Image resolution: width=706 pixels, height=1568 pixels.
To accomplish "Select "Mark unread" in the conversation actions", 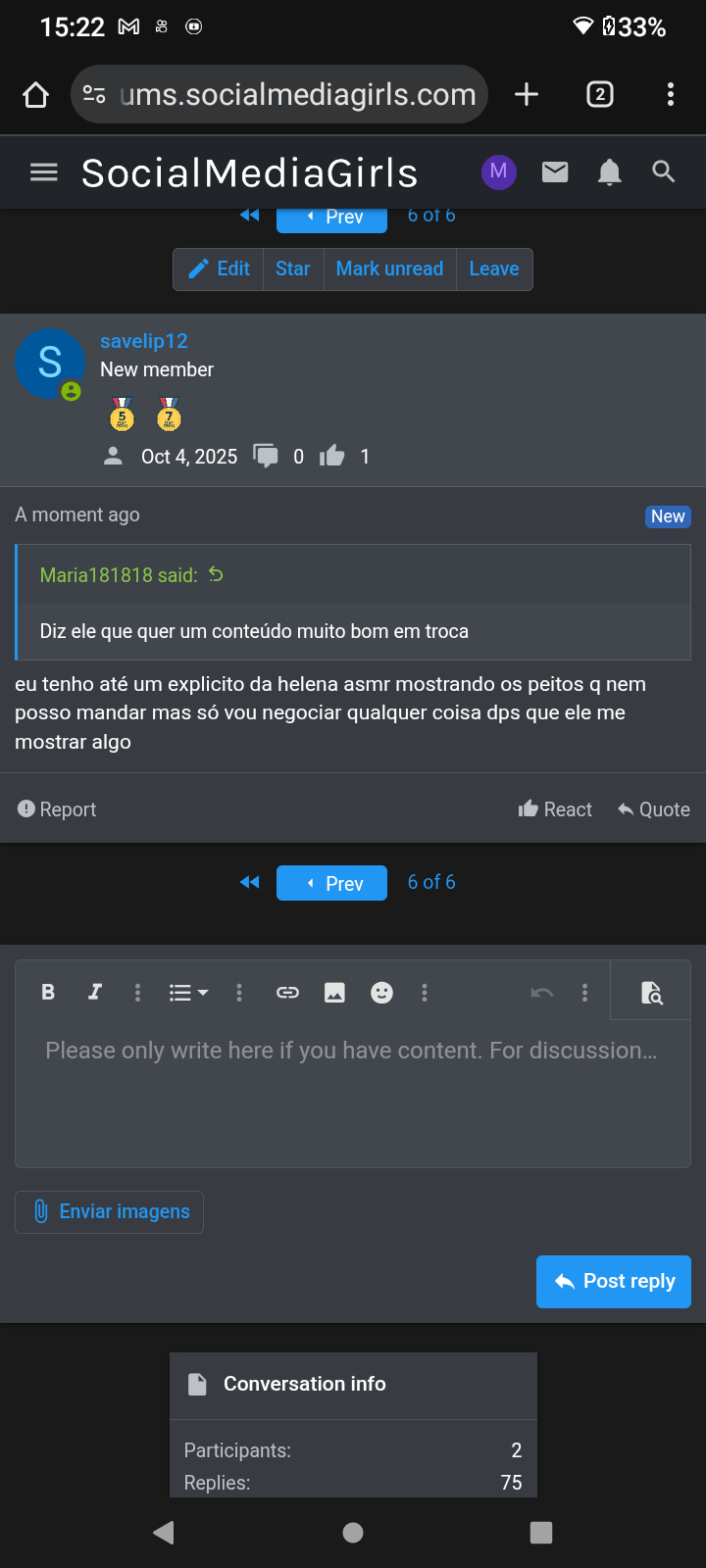I will point(389,269).
